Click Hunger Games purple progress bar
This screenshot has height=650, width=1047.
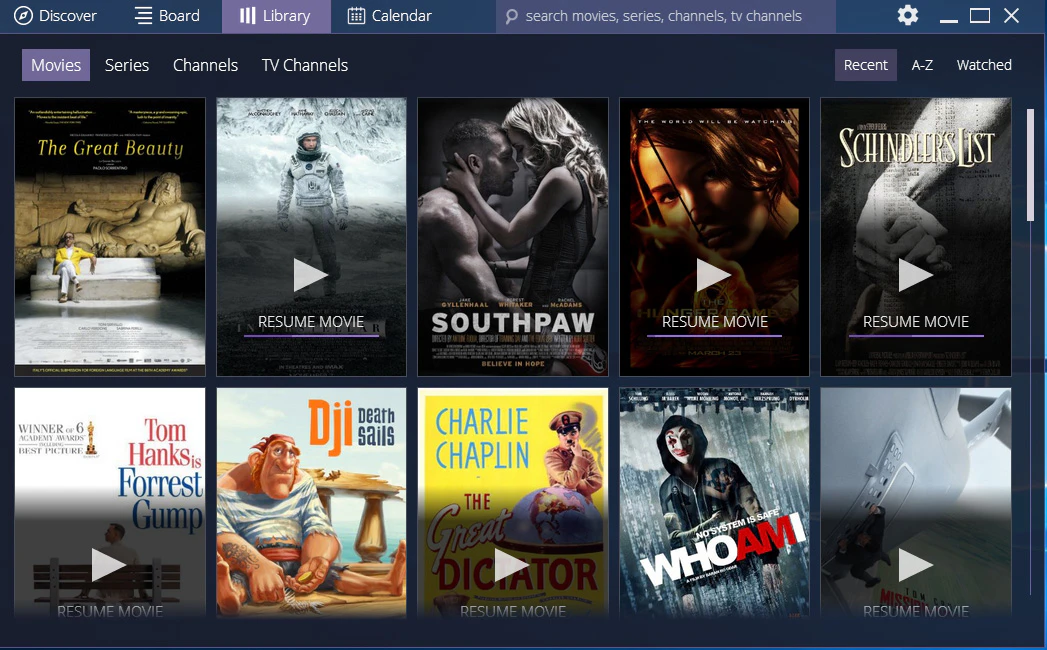(x=714, y=335)
